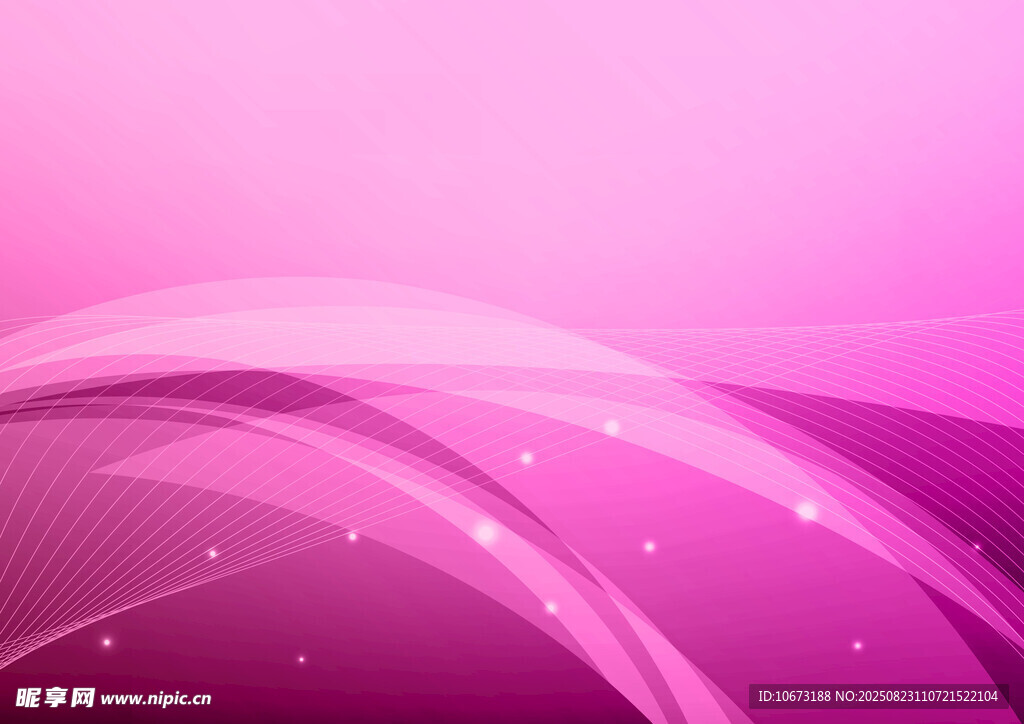Screen dimensions: 1024x724
Task: Open the www.nipic.cn watermark link
Action: [x=156, y=699]
